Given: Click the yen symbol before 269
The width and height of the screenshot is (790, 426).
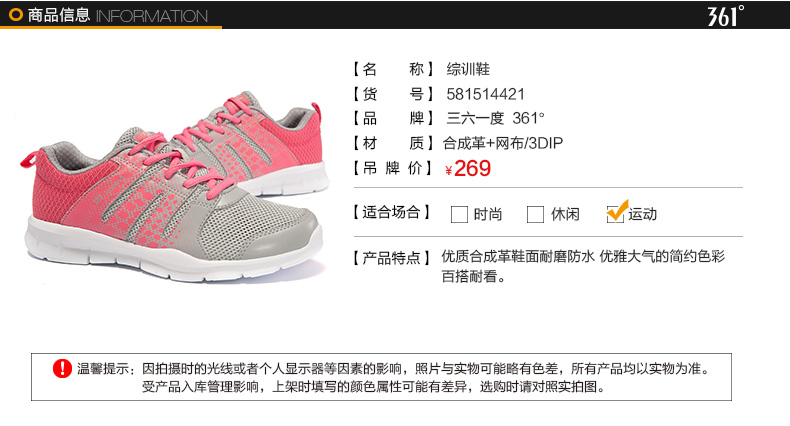Looking at the screenshot, I should pyautogui.click(x=448, y=171).
